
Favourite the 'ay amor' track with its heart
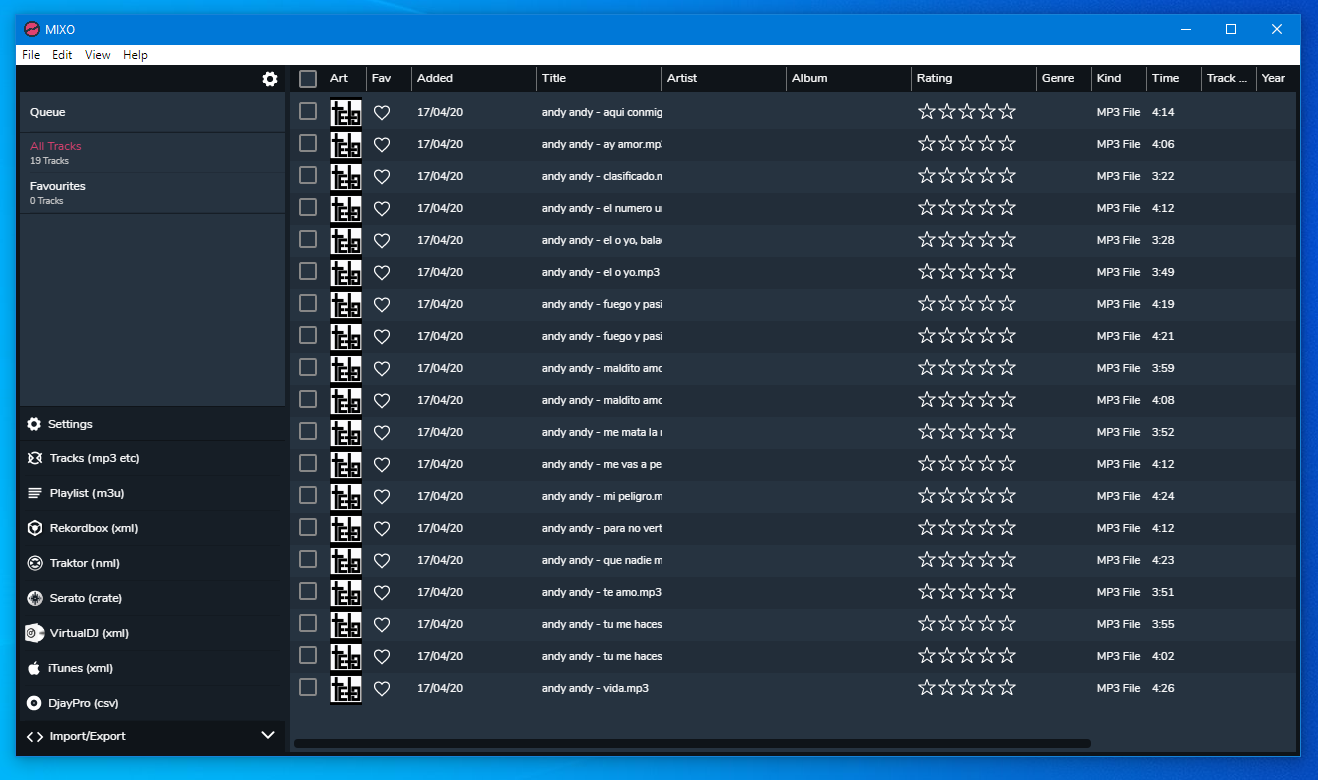382,144
